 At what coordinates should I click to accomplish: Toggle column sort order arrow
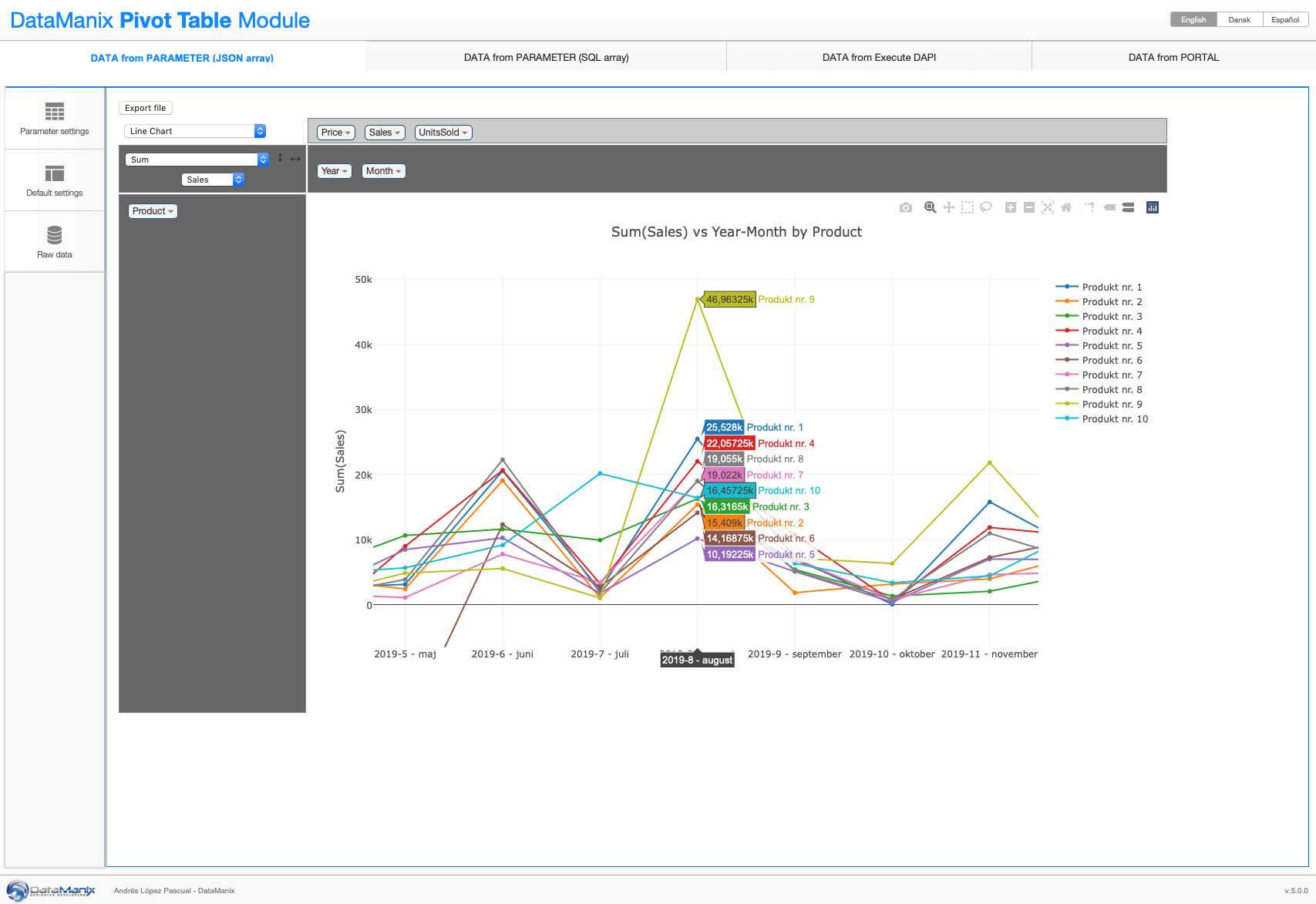(295, 159)
